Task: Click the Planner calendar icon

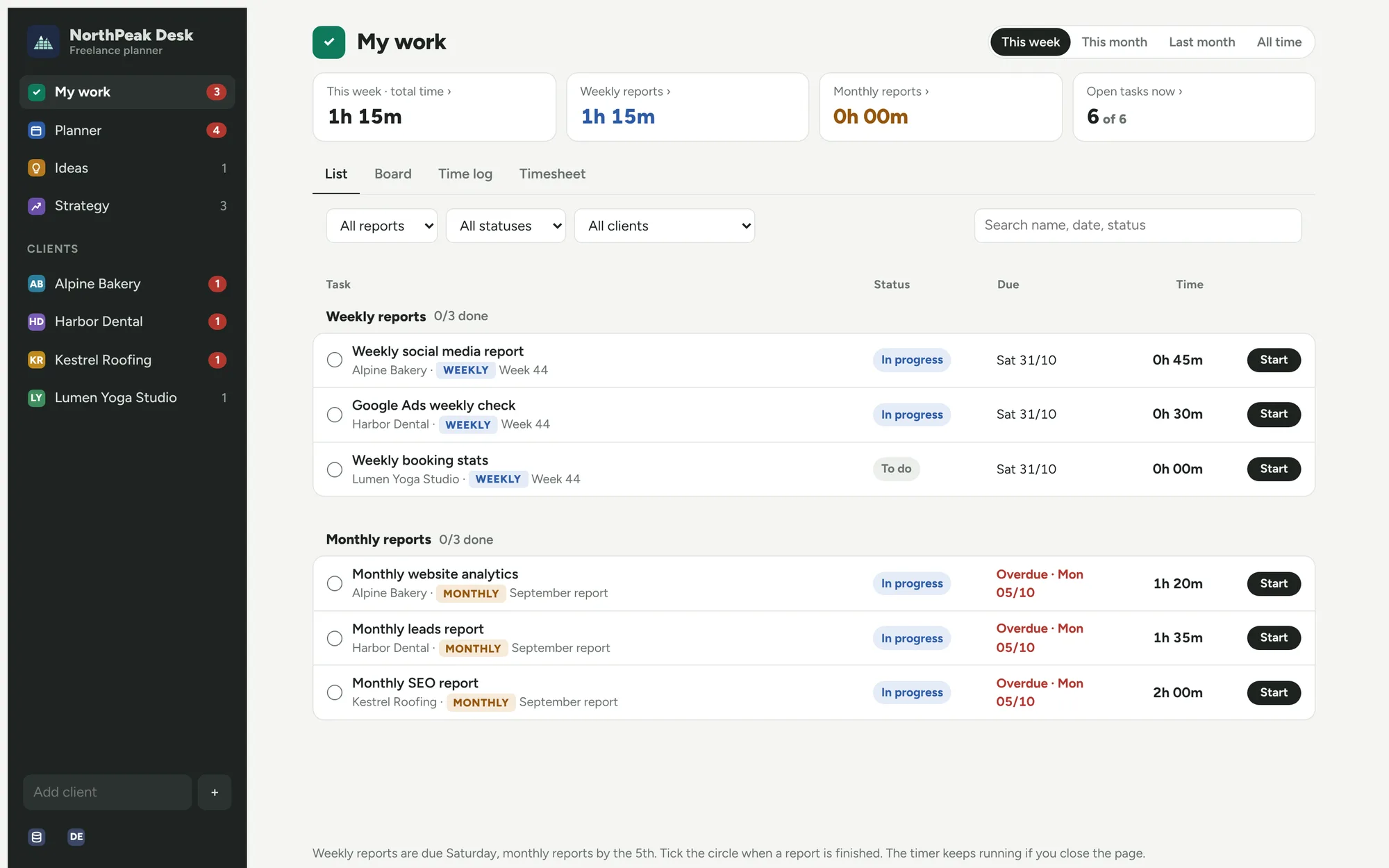Action: click(37, 131)
